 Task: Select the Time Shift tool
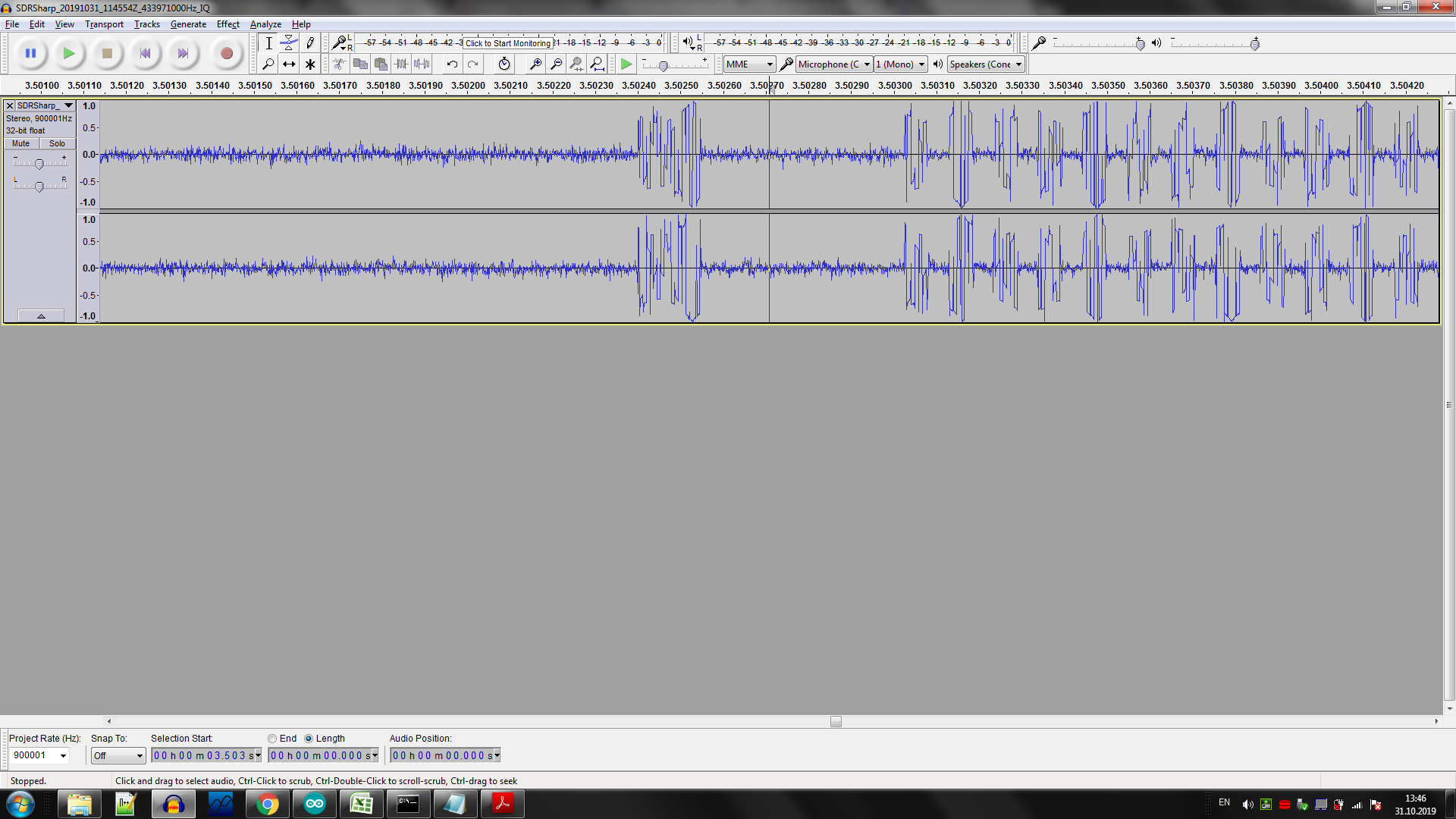click(289, 64)
